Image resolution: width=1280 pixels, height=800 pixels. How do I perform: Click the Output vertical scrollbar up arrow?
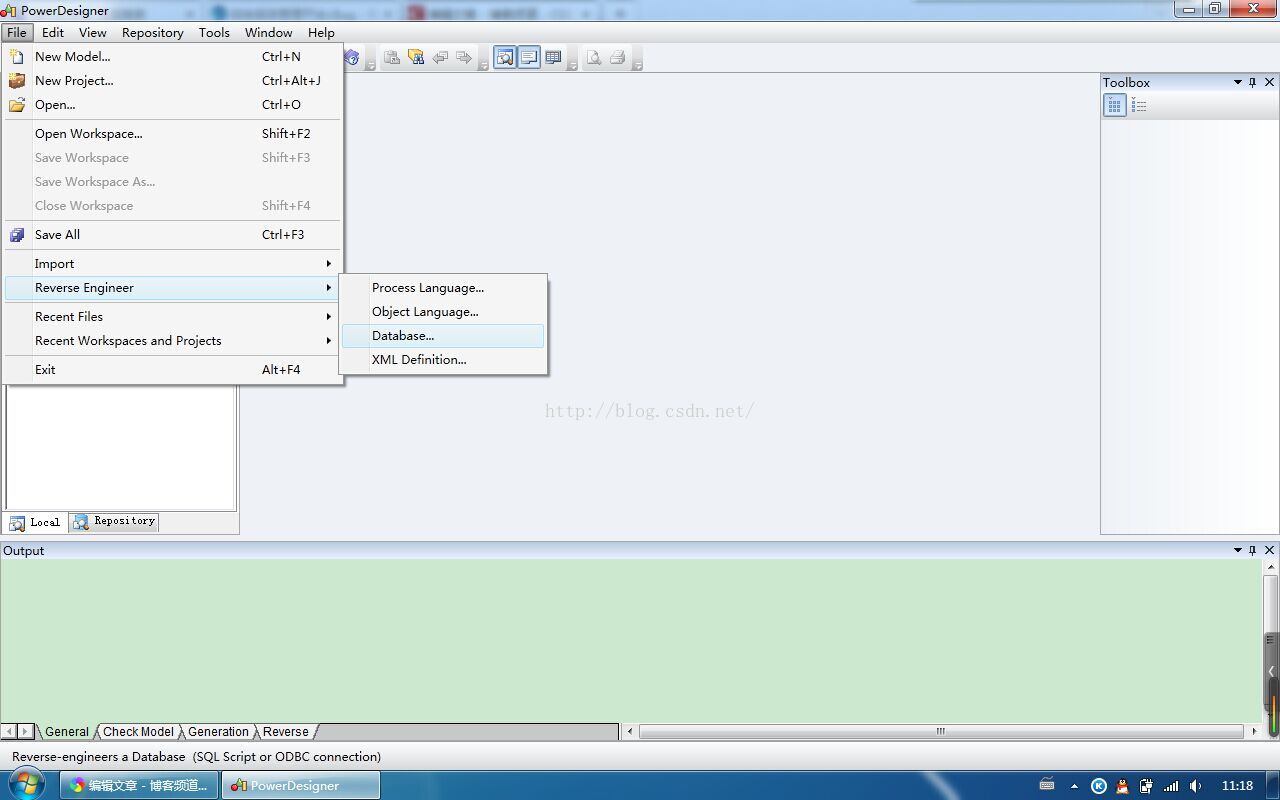(1272, 567)
